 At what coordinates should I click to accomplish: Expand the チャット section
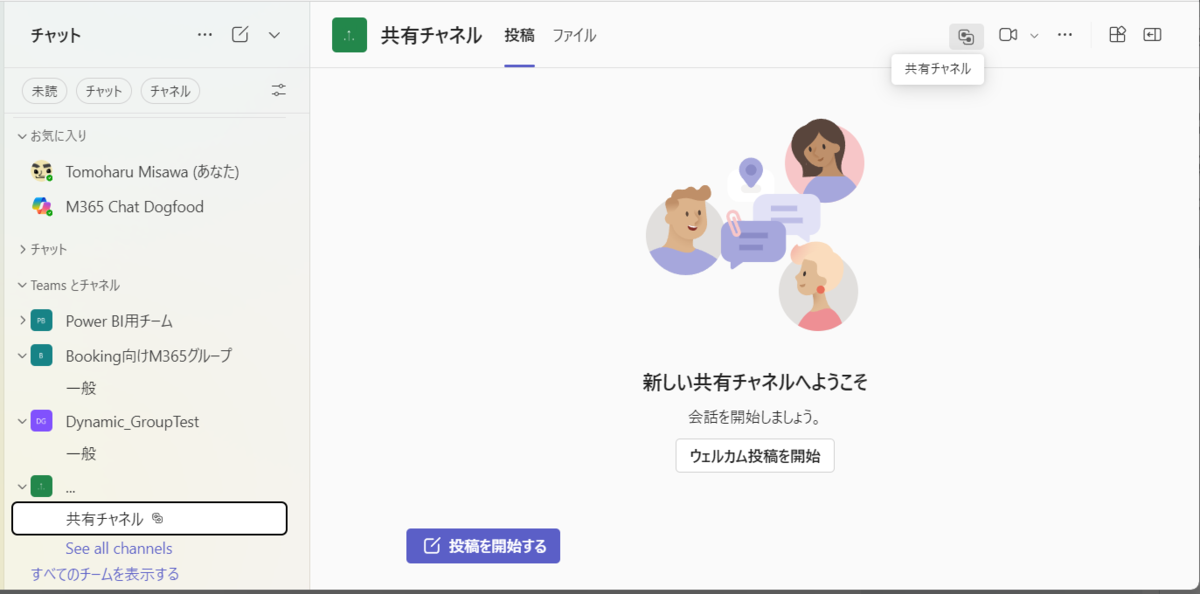22,249
